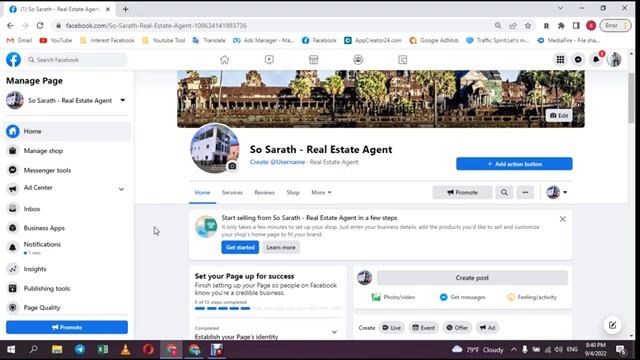Open the three-dots page options button
The image size is (640, 360).
(x=525, y=192)
